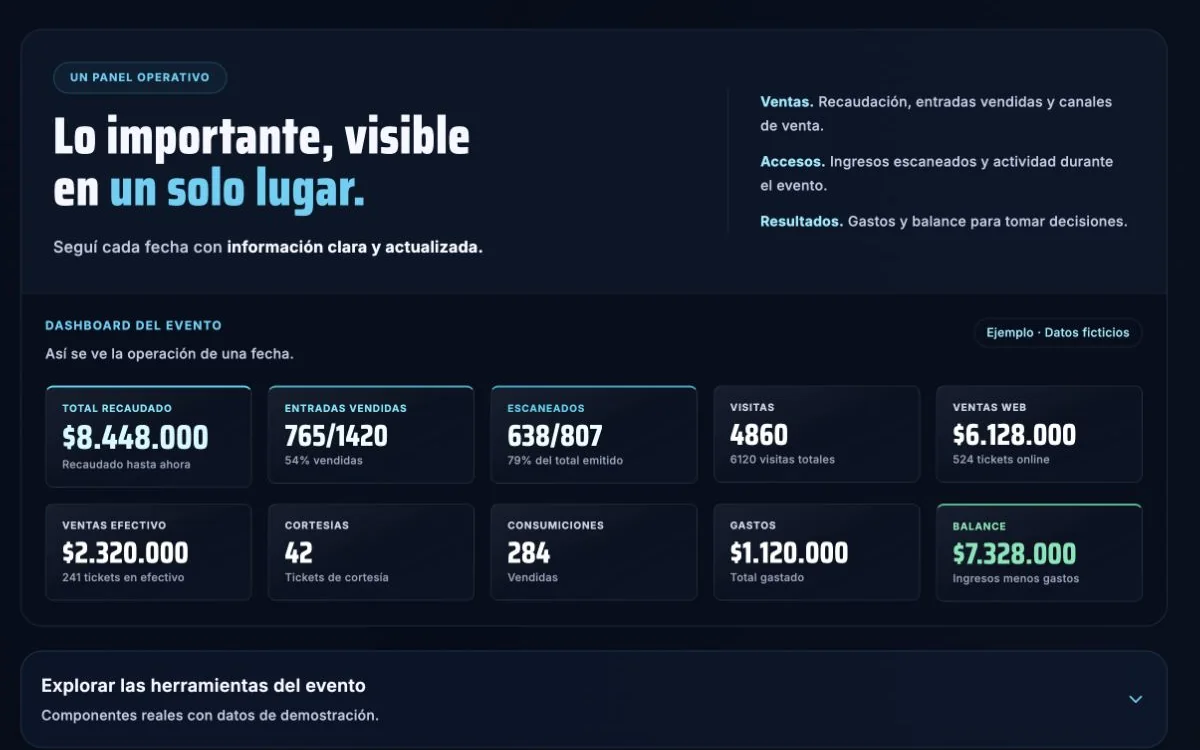This screenshot has height=750, width=1200.
Task: Click the "Ejemplo · Datos ficticios" badge
Action: (1058, 333)
